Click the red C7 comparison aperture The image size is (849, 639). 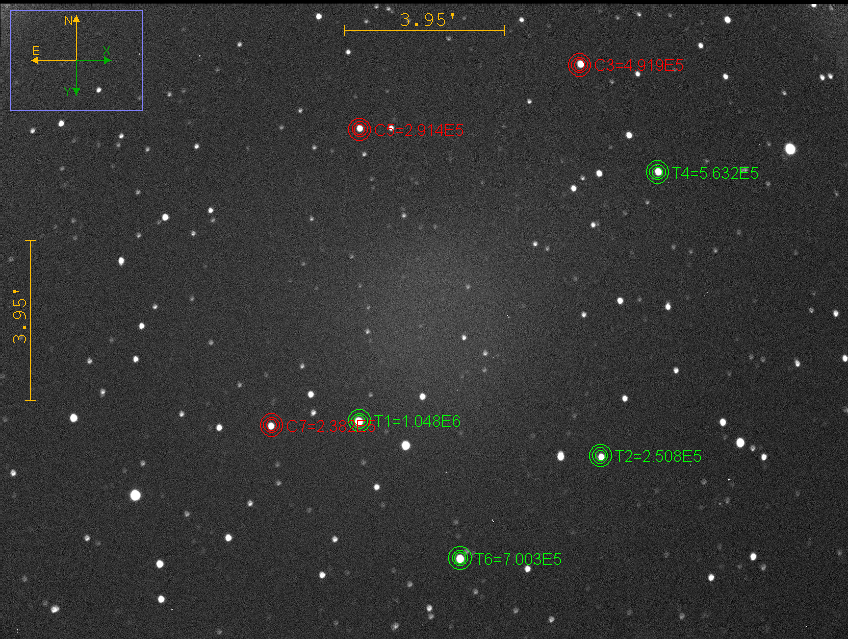click(x=271, y=425)
